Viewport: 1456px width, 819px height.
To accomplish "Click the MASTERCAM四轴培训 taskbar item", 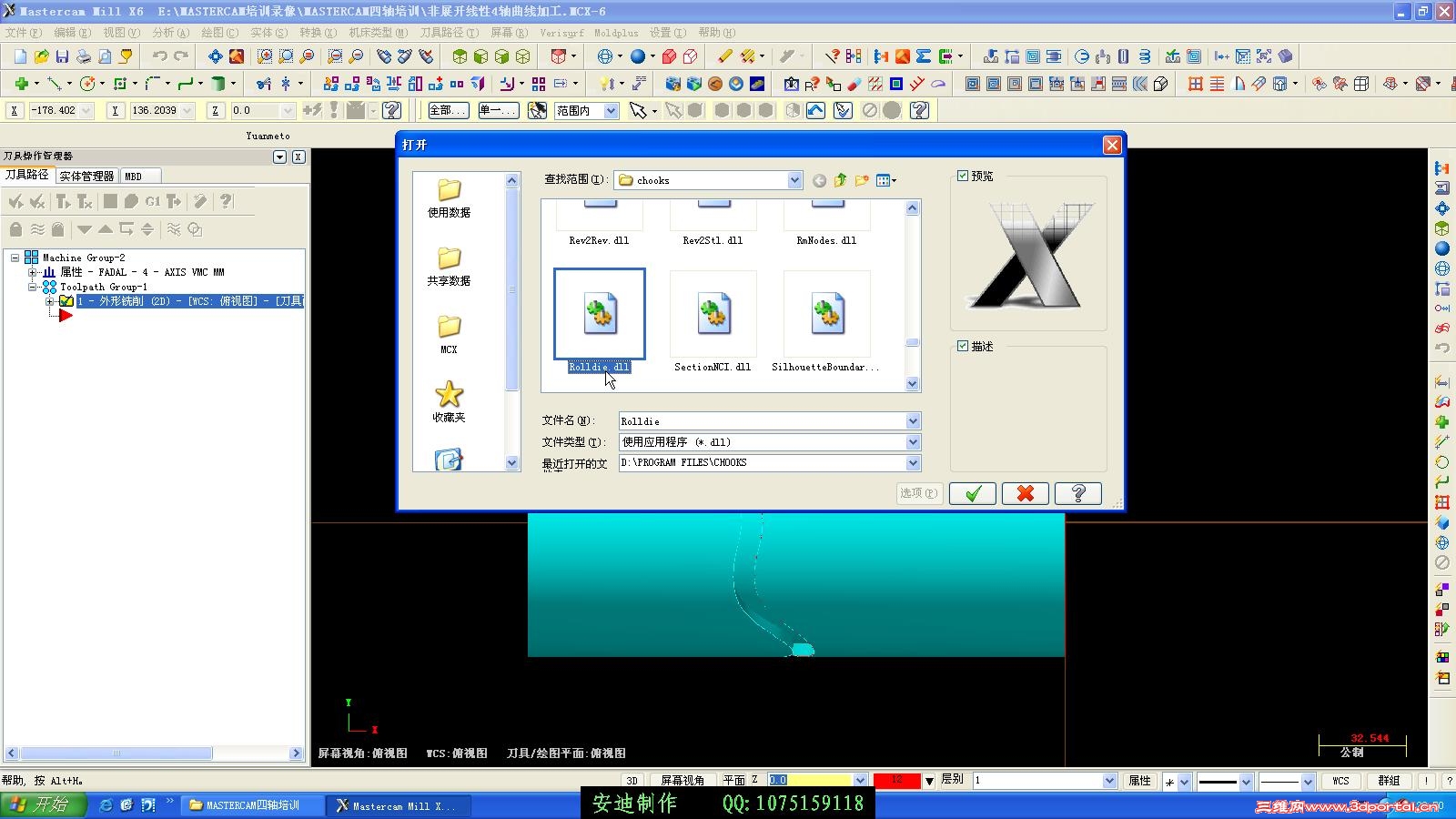I will [252, 805].
